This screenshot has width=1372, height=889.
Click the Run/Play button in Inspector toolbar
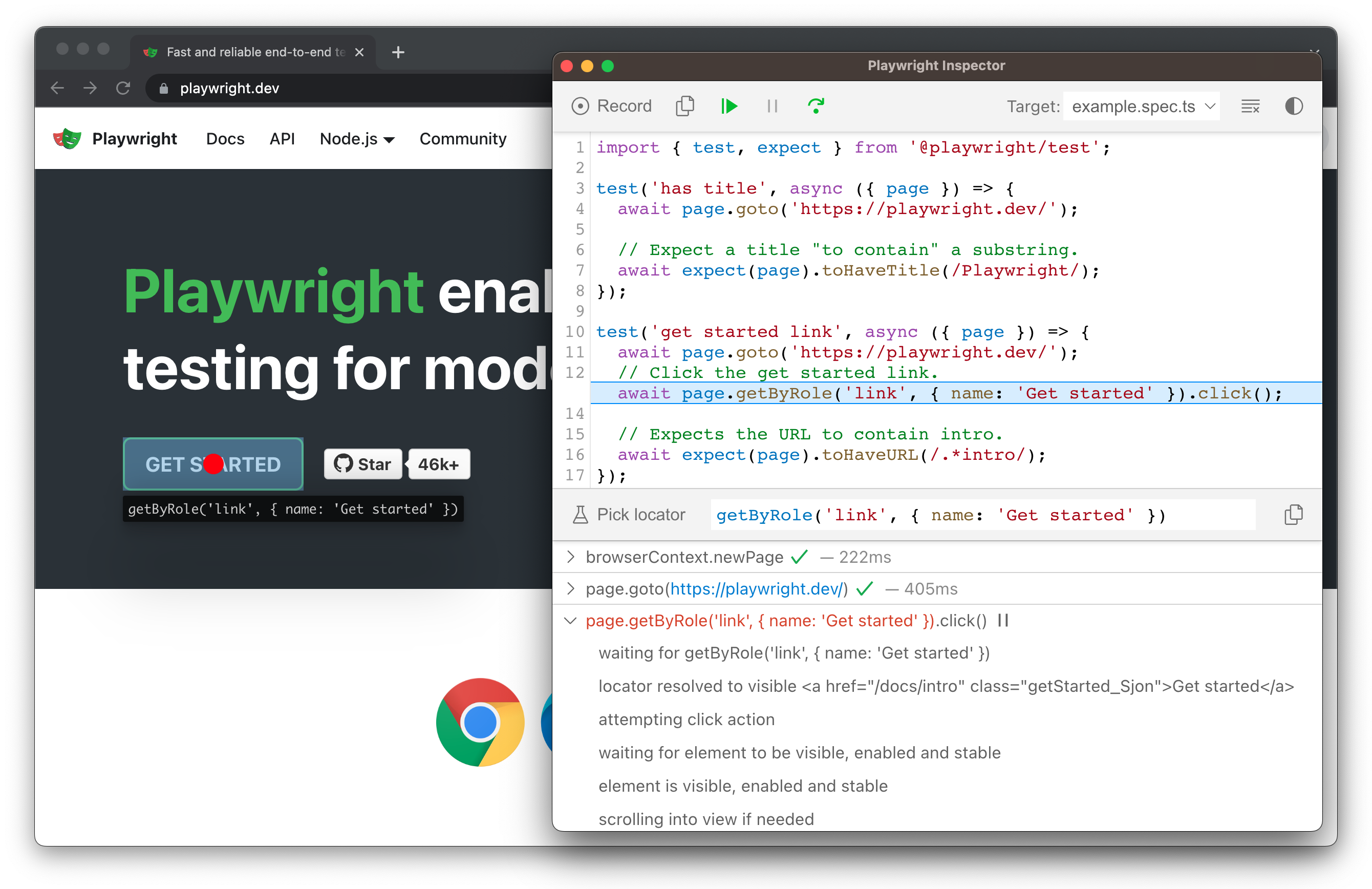729,106
